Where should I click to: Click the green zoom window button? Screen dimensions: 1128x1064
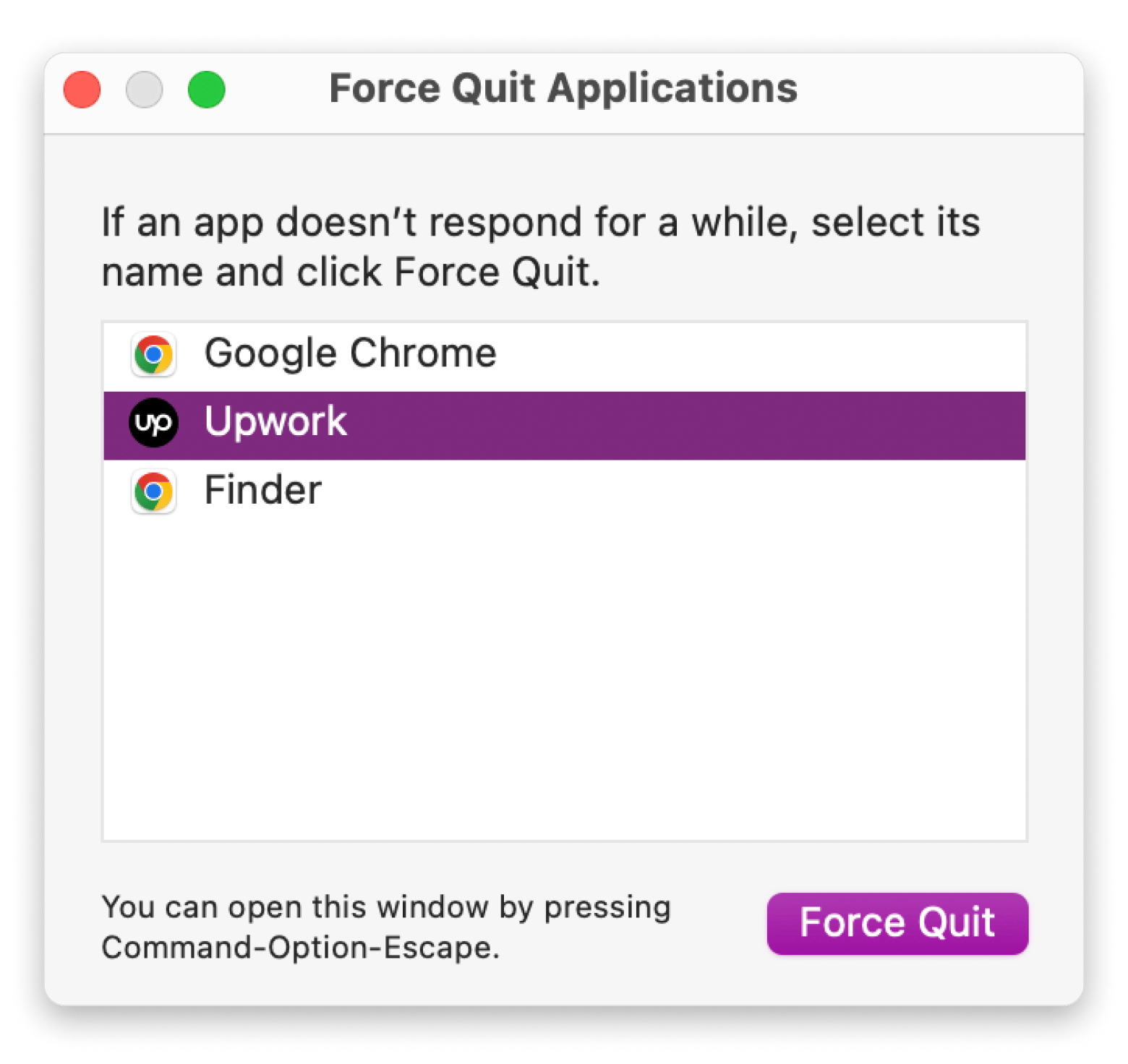tap(206, 90)
